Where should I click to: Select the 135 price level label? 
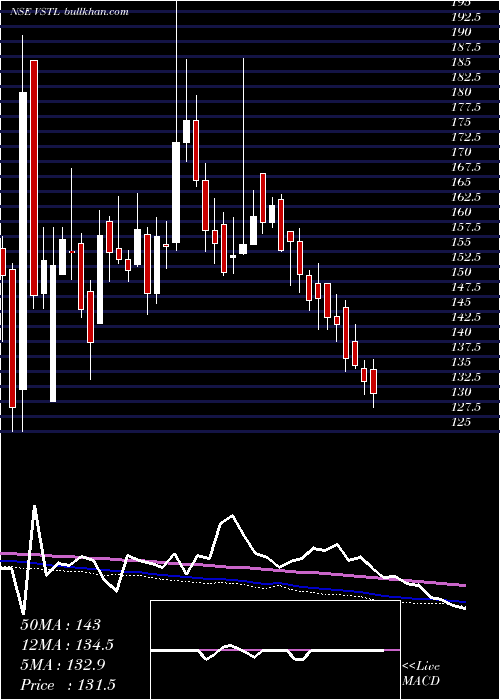[x=461, y=362]
